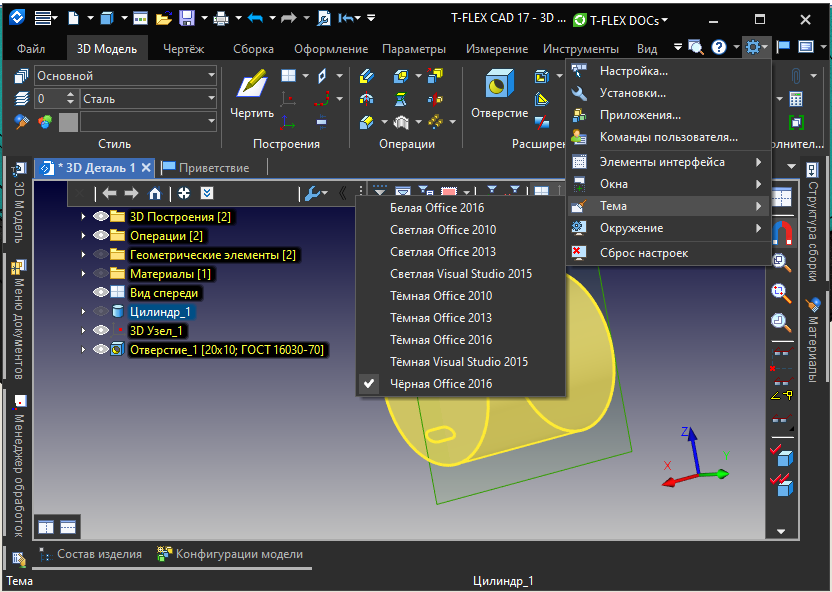Click the calculator icon in ribbon
832x592 pixels.
[796, 99]
